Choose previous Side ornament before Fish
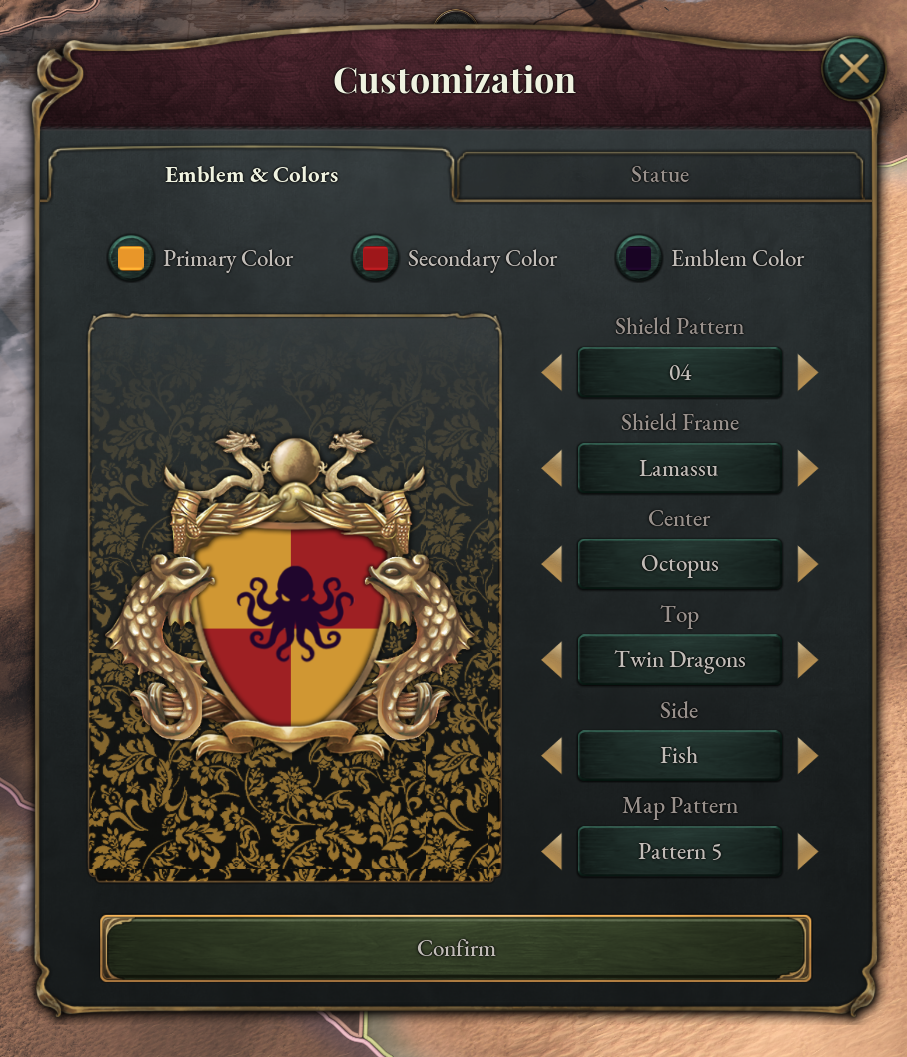907x1057 pixels. tap(552, 756)
